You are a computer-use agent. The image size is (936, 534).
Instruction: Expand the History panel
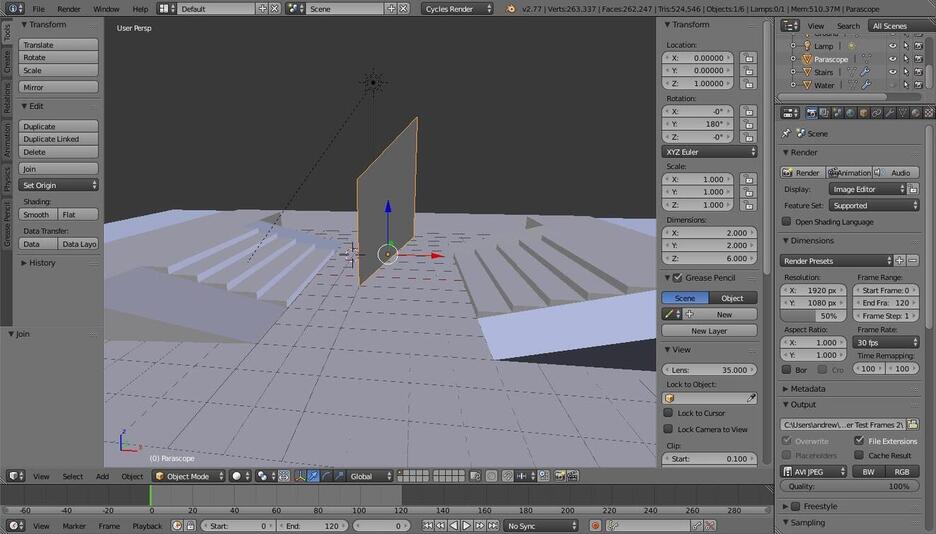[42, 263]
